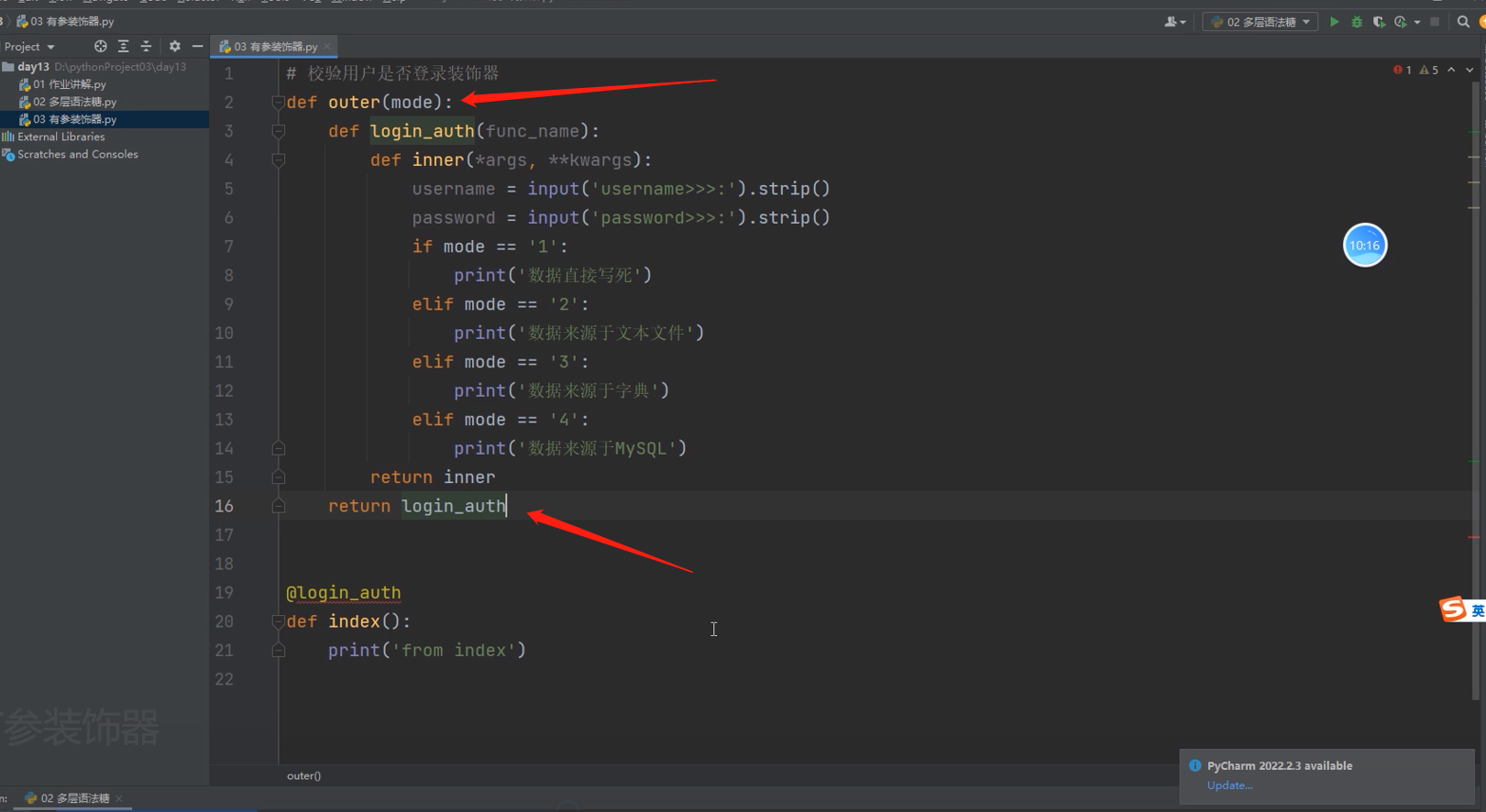Run the 02 多层语法糖 configuration

(1334, 22)
